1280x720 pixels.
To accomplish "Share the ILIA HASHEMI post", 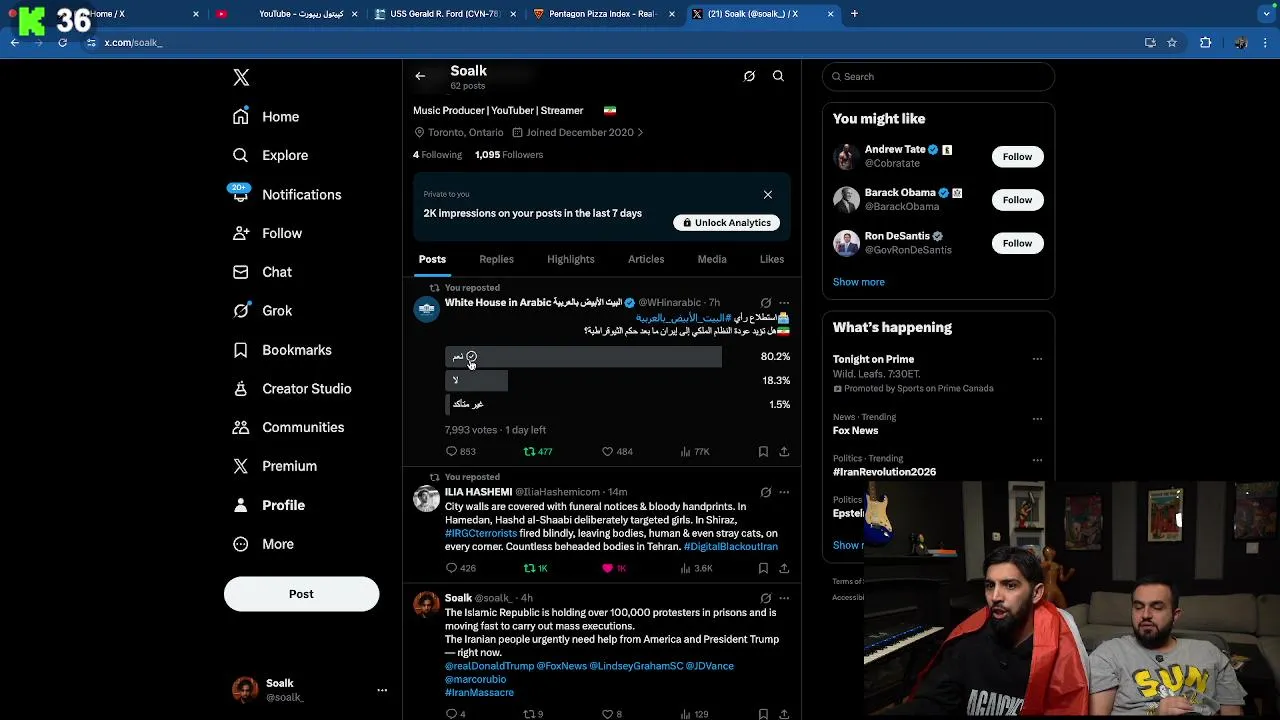I will (x=784, y=568).
